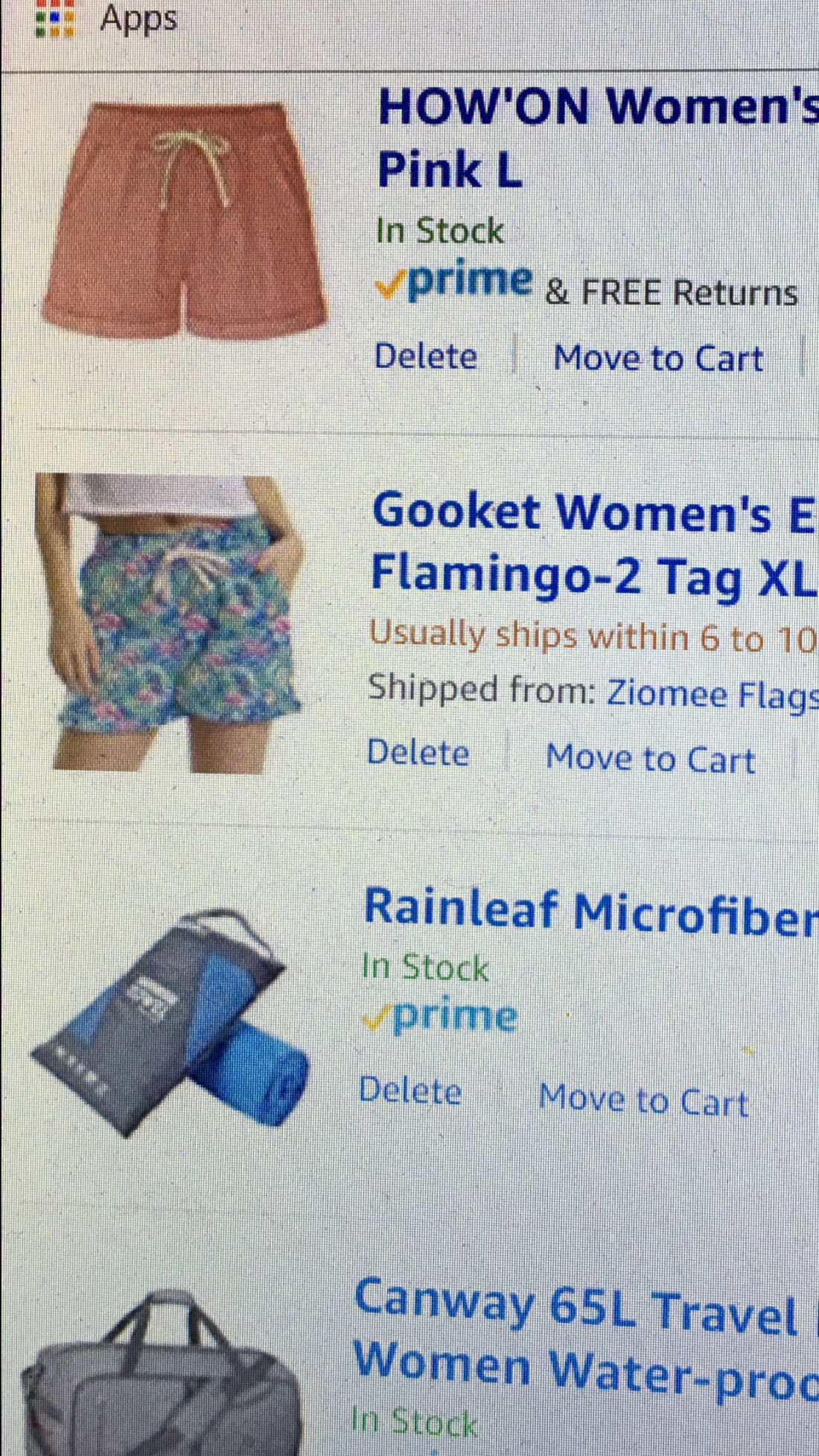Move Gooket flamingo shorts to cart

coord(651,759)
